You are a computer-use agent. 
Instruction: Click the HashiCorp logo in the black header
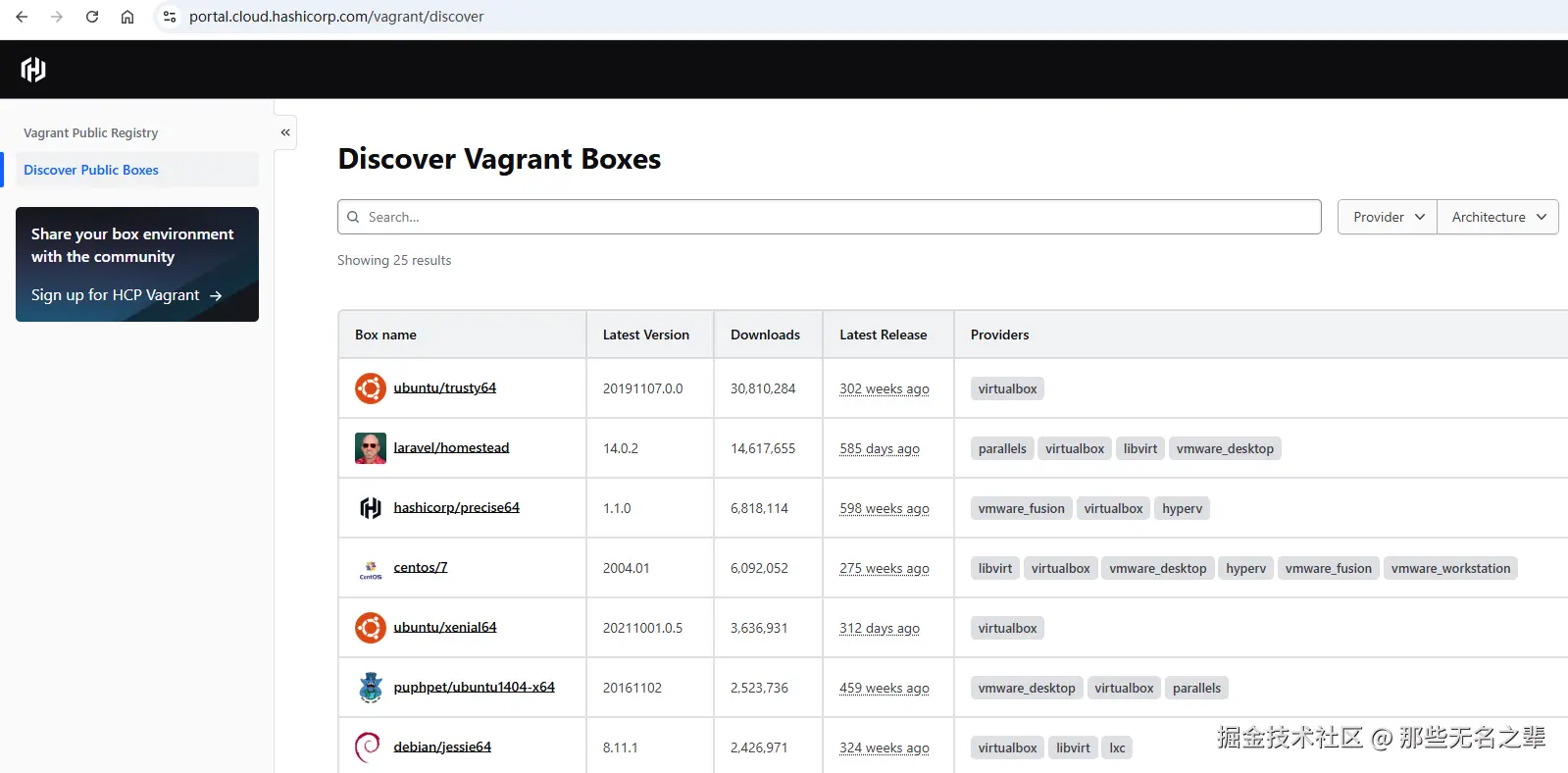(33, 69)
